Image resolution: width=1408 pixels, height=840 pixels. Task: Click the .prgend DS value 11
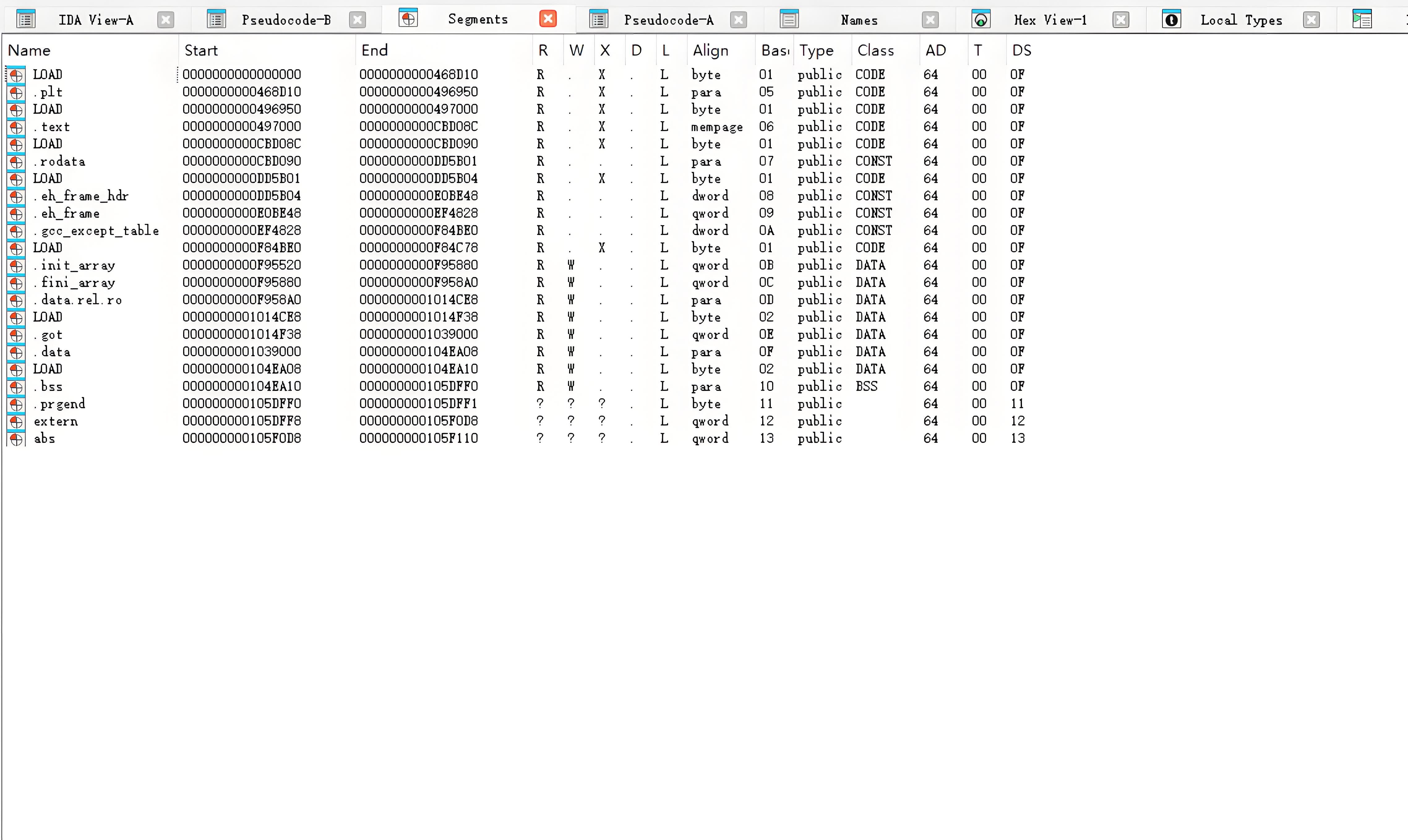coord(1018,404)
